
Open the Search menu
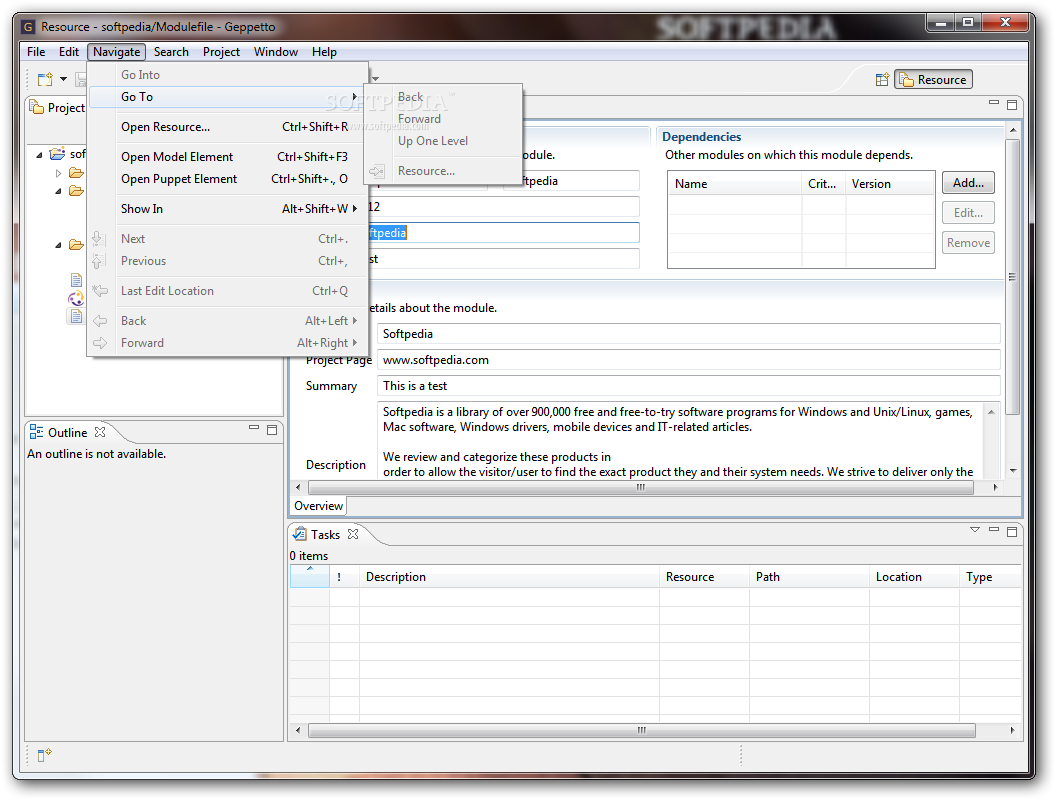(171, 52)
